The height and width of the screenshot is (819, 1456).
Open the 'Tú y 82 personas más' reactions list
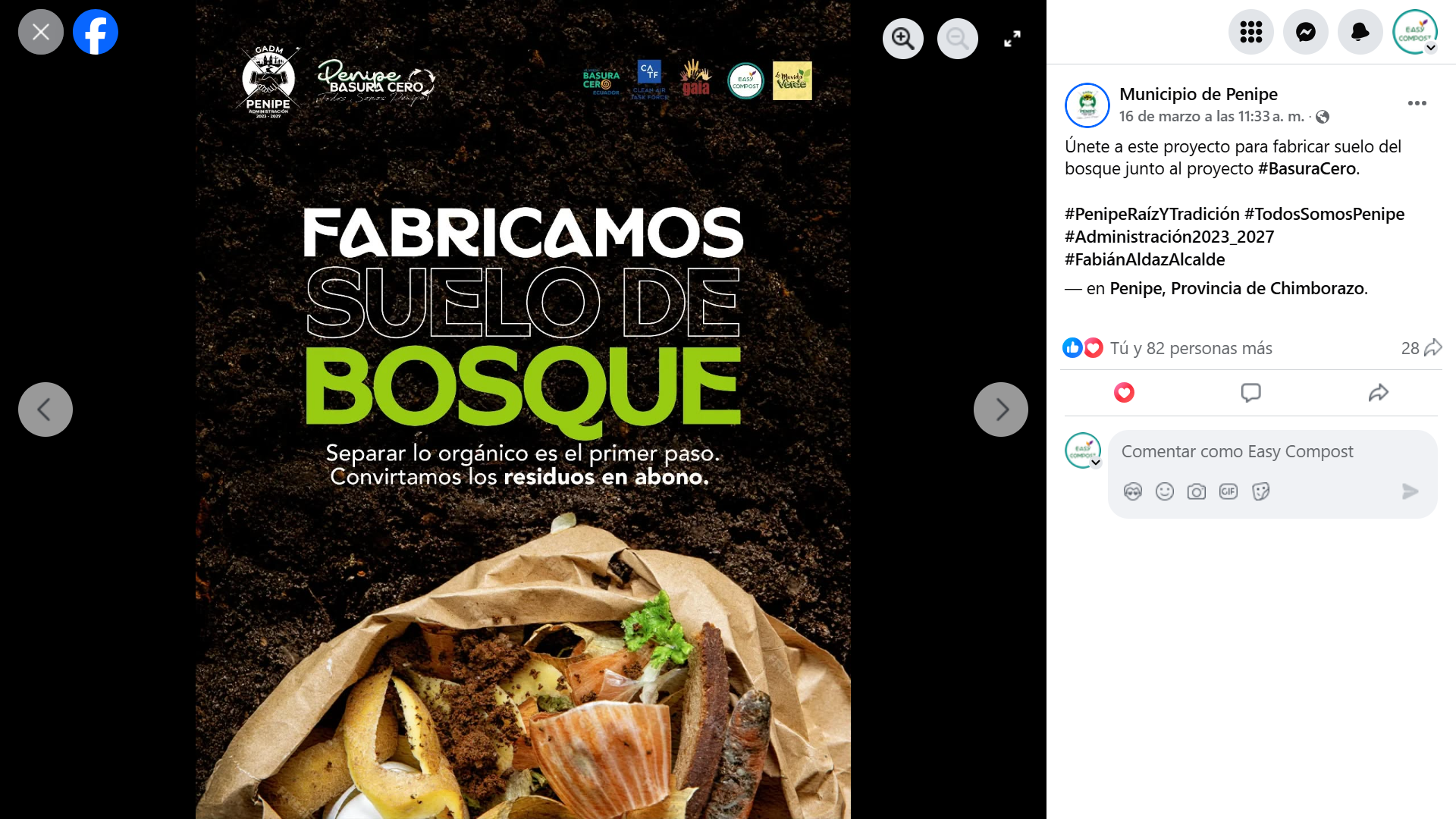(1191, 348)
